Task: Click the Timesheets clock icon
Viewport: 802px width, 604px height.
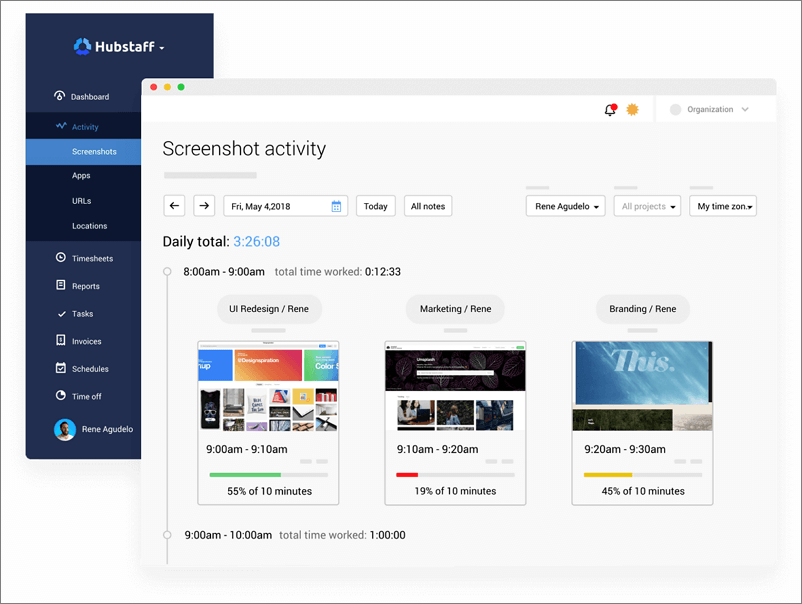Action: tap(60, 258)
